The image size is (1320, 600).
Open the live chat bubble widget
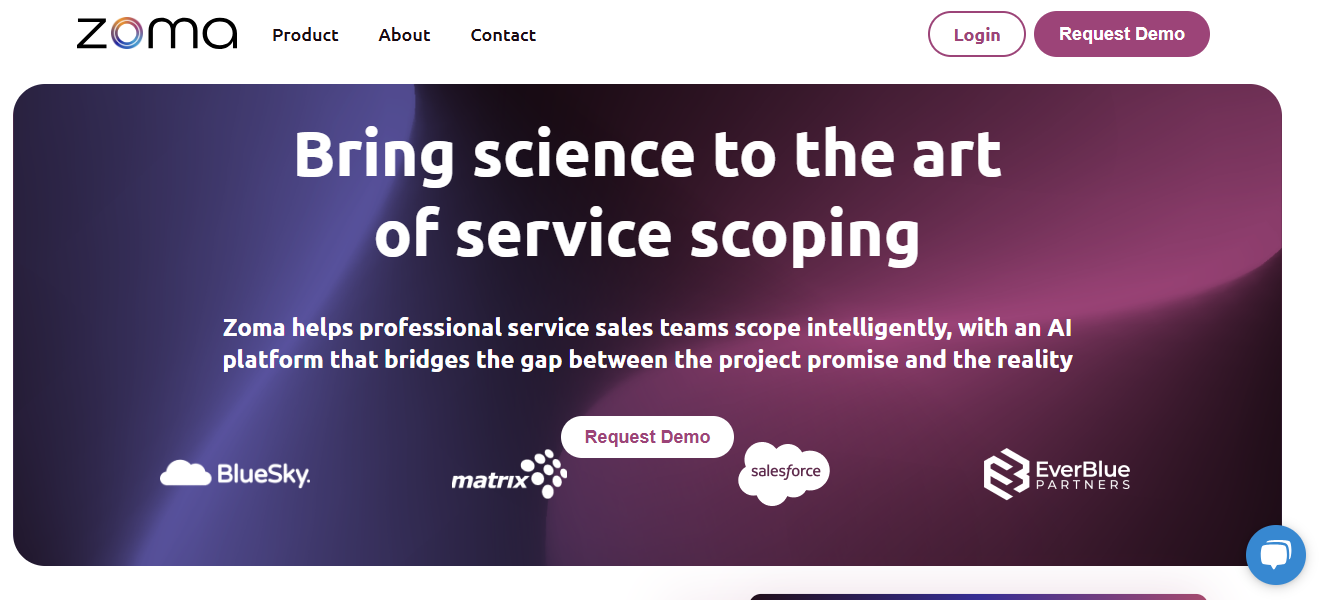(1276, 555)
